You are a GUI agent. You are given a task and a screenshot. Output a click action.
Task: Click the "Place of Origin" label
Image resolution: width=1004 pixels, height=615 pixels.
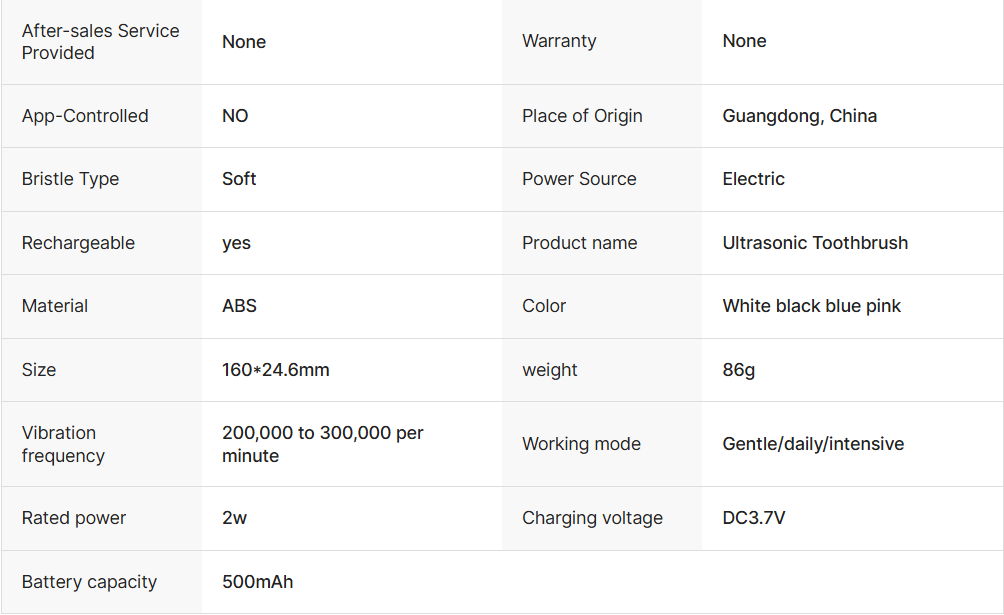tap(582, 116)
